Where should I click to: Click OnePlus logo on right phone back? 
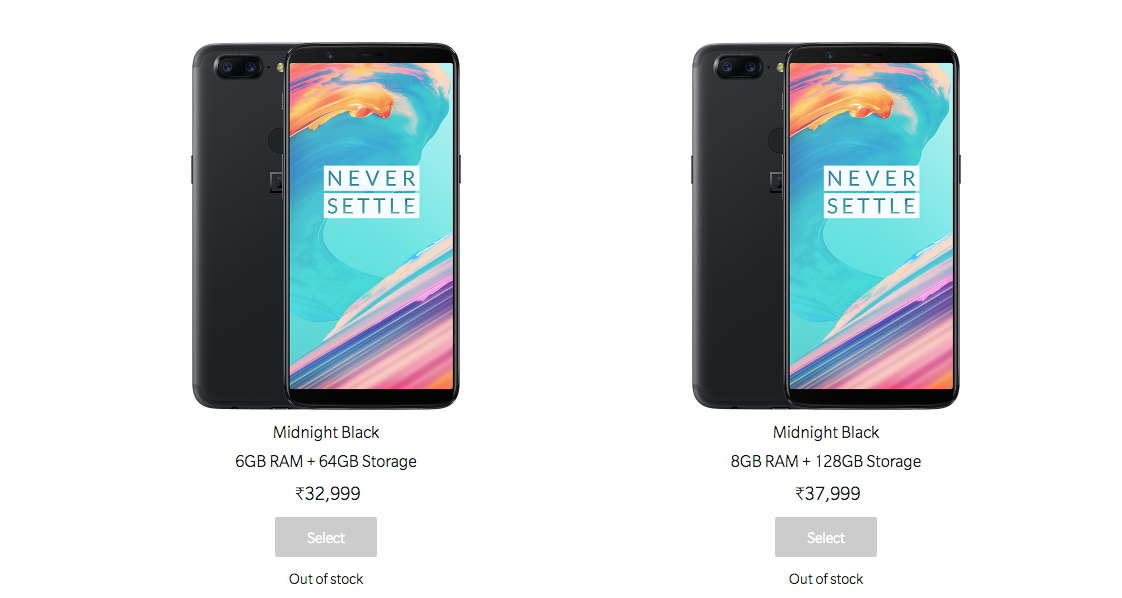point(776,182)
